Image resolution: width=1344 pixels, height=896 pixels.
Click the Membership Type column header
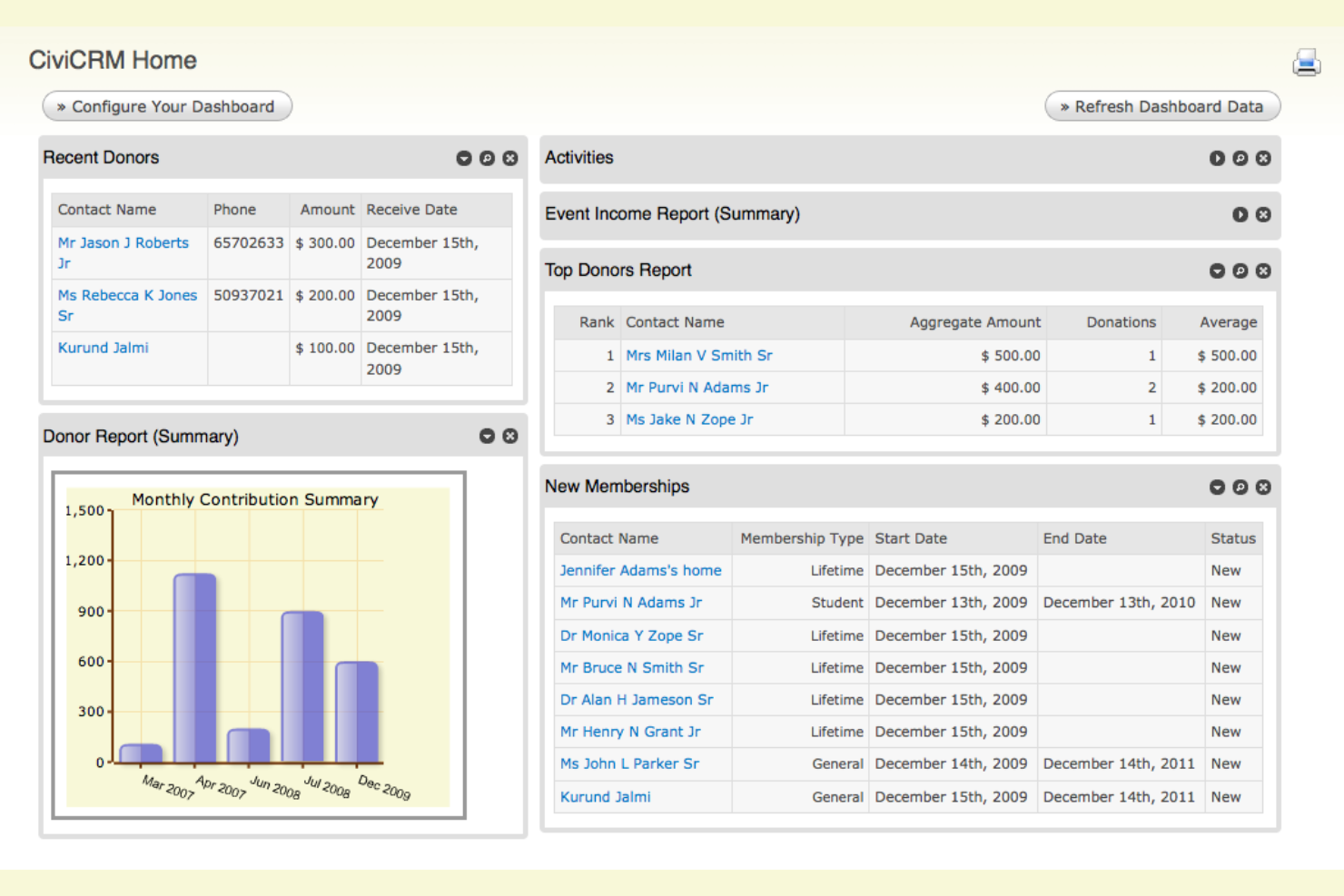(802, 538)
